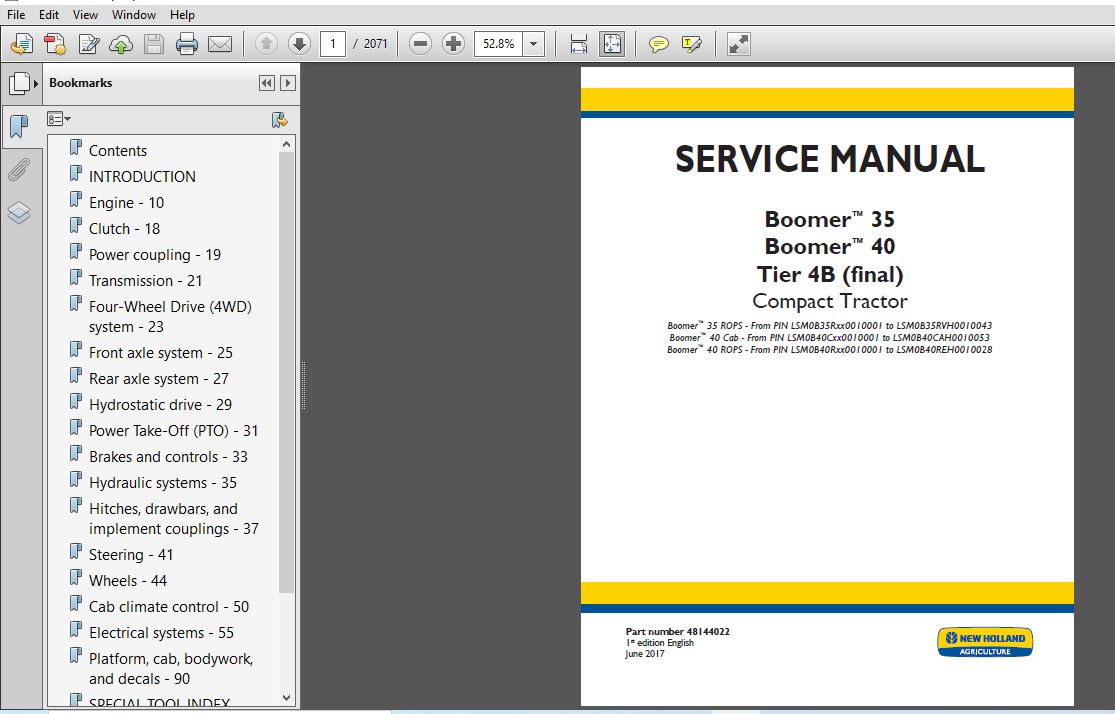
Task: Select Platform, cab, bodywork, and decals - 90
Action: coord(171,668)
